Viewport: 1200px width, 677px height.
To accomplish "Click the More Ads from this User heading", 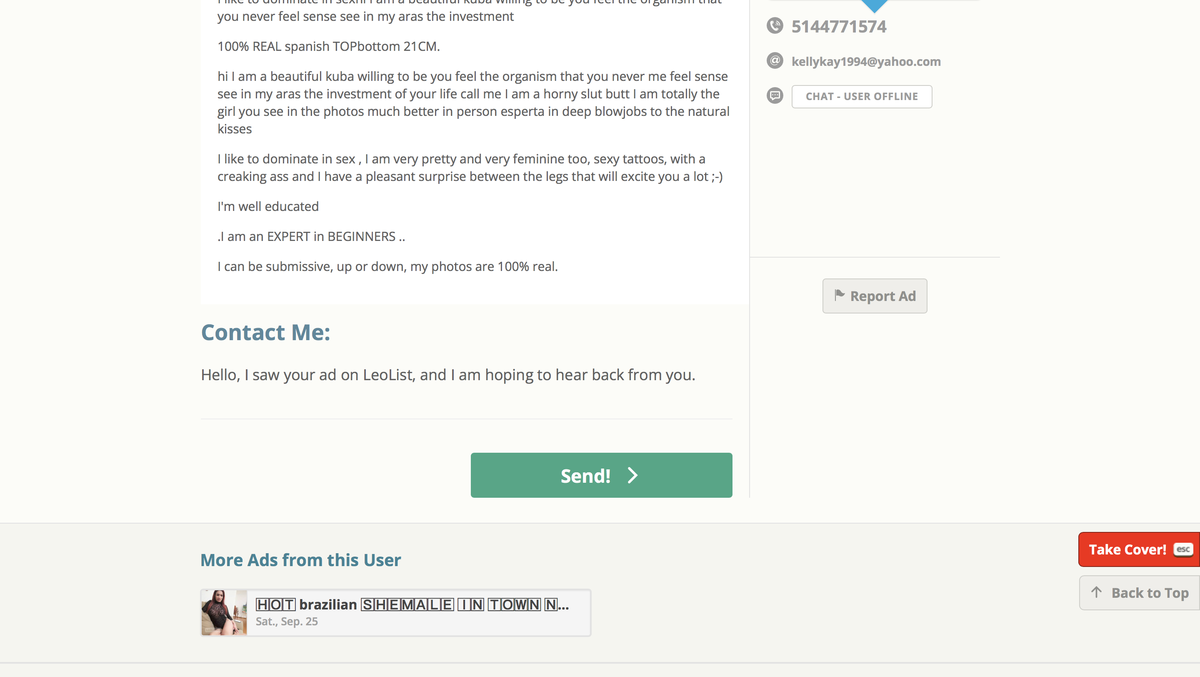I will [301, 560].
